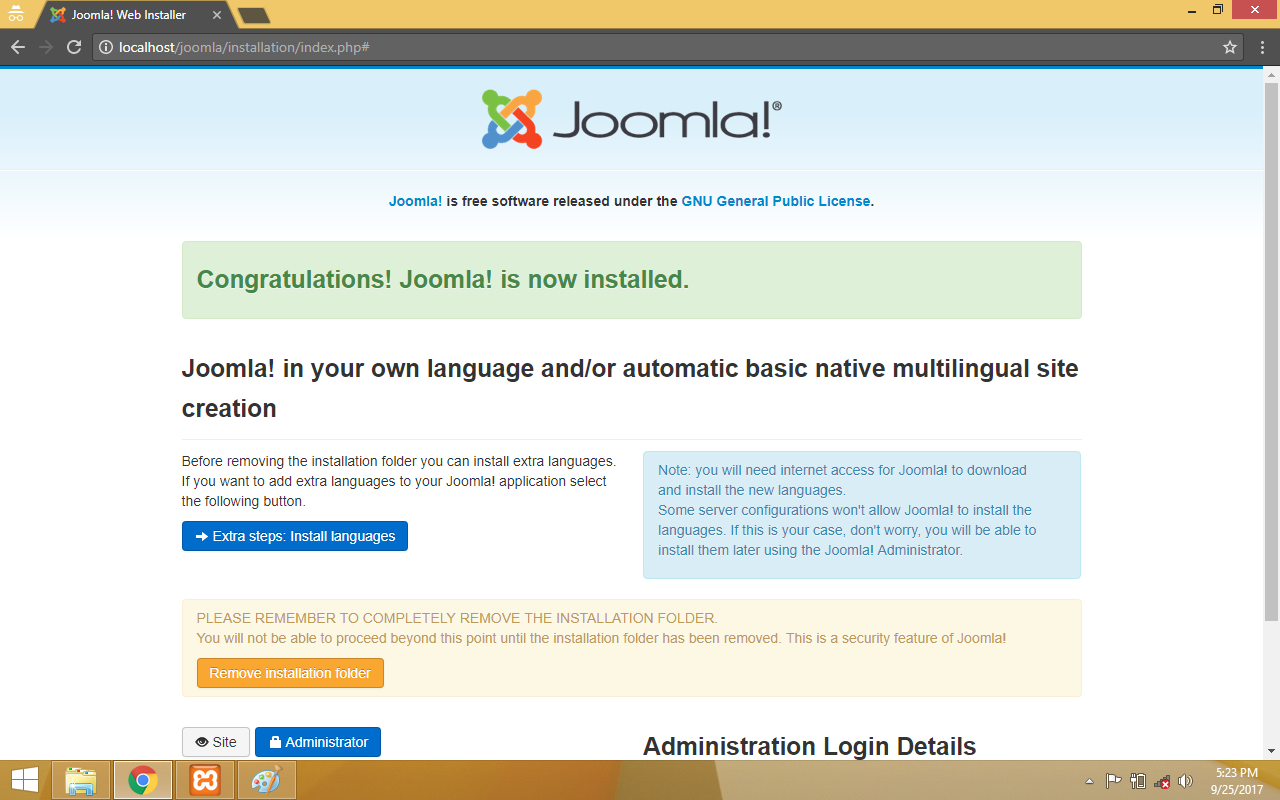Show hidden system tray icons
This screenshot has width=1280, height=800.
pos(1089,781)
